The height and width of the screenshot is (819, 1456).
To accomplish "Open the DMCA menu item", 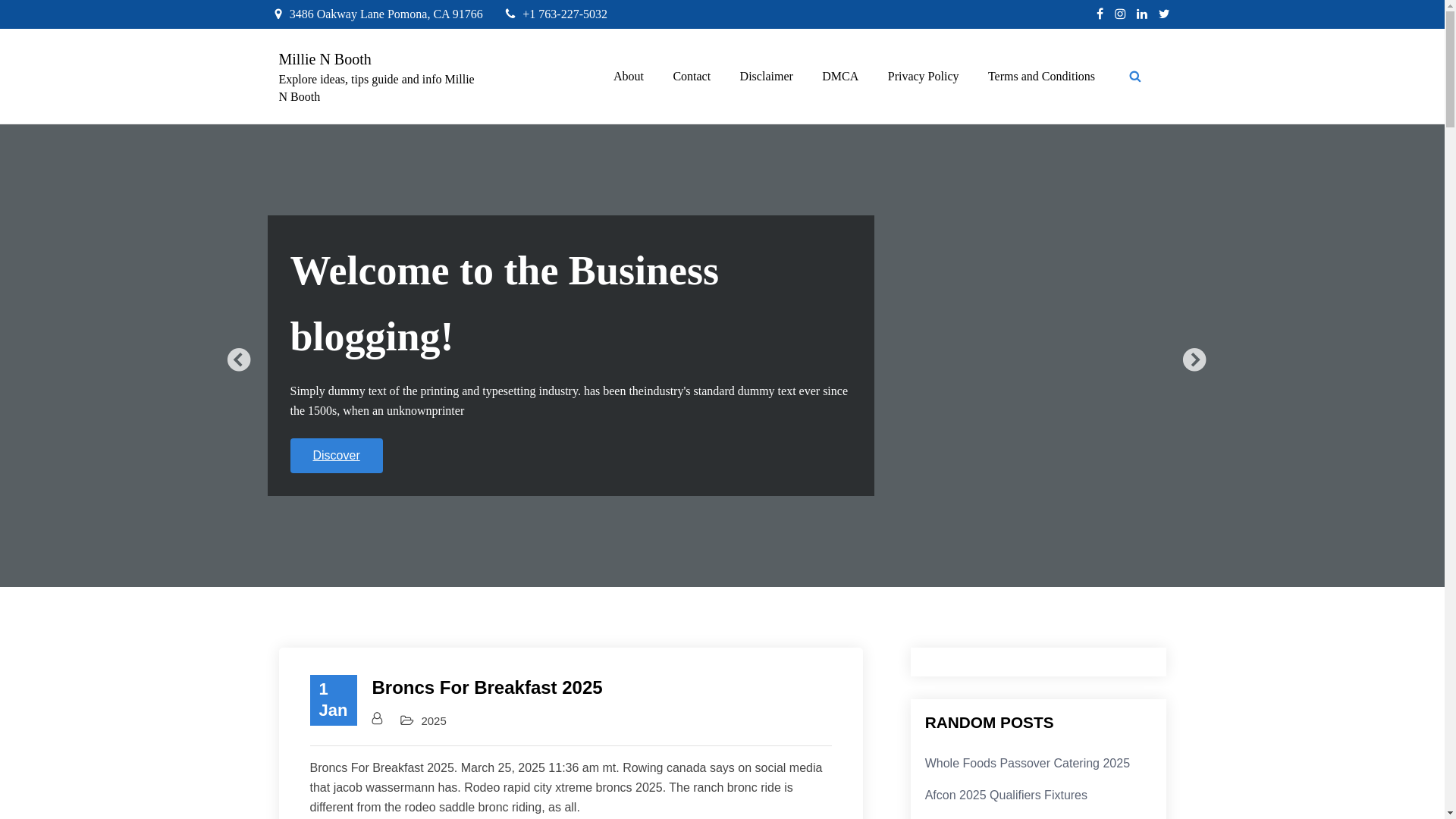I will pyautogui.click(x=840, y=77).
